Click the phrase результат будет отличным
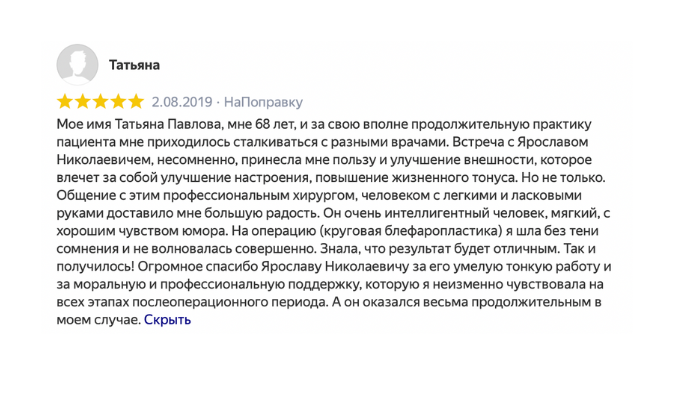Image resolution: width=680 pixels, height=408 pixels. tap(474, 249)
